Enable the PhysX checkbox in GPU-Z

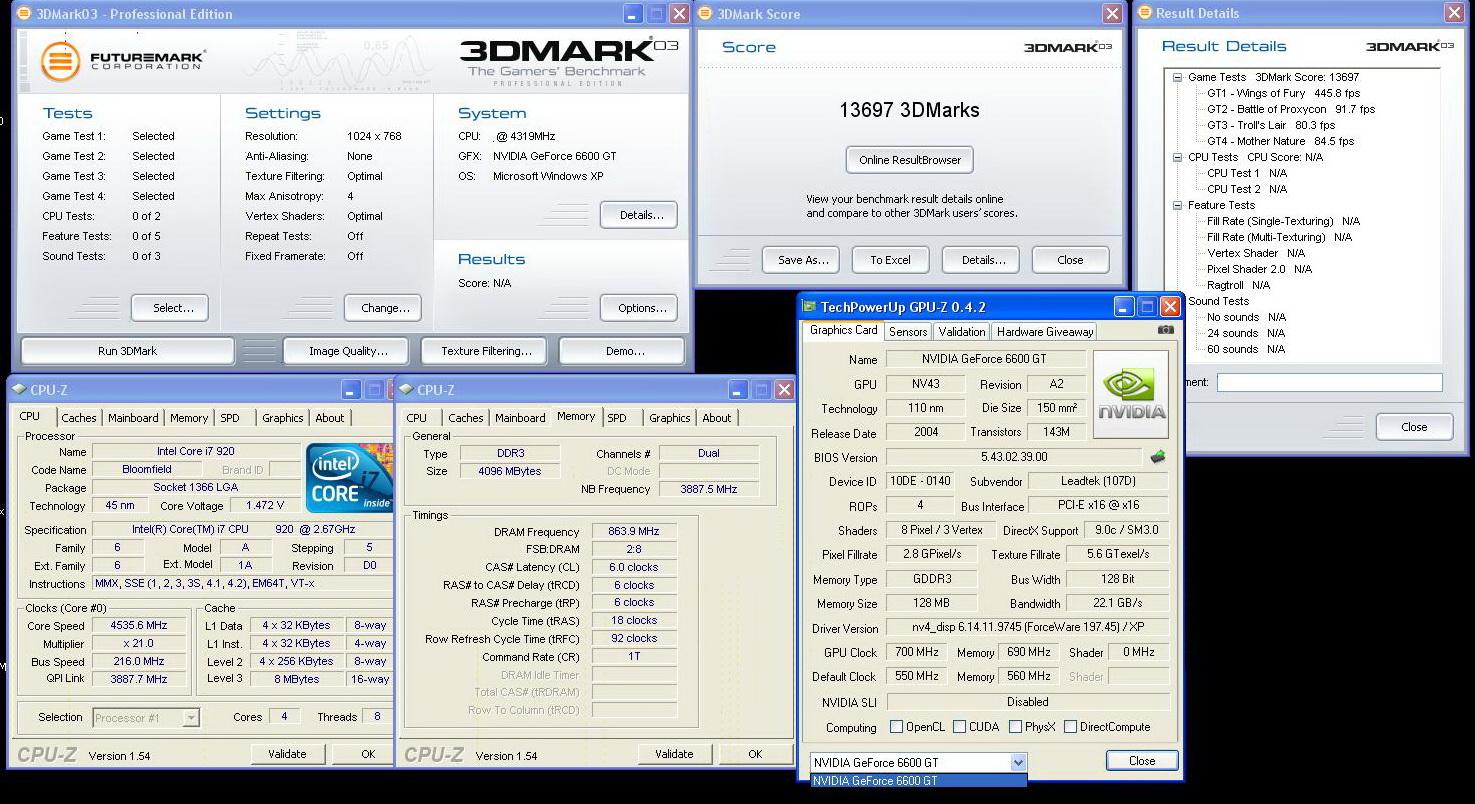1016,727
